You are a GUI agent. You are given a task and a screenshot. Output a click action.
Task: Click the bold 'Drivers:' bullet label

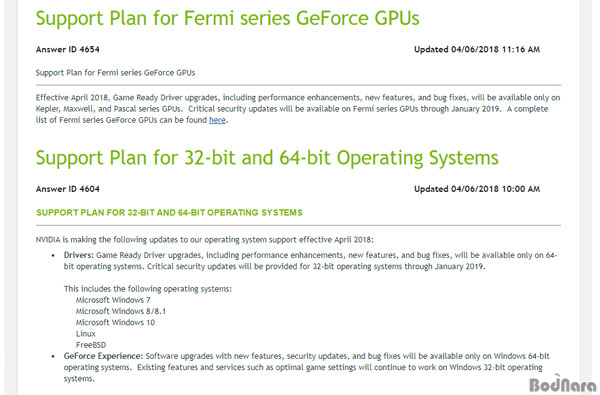79,255
